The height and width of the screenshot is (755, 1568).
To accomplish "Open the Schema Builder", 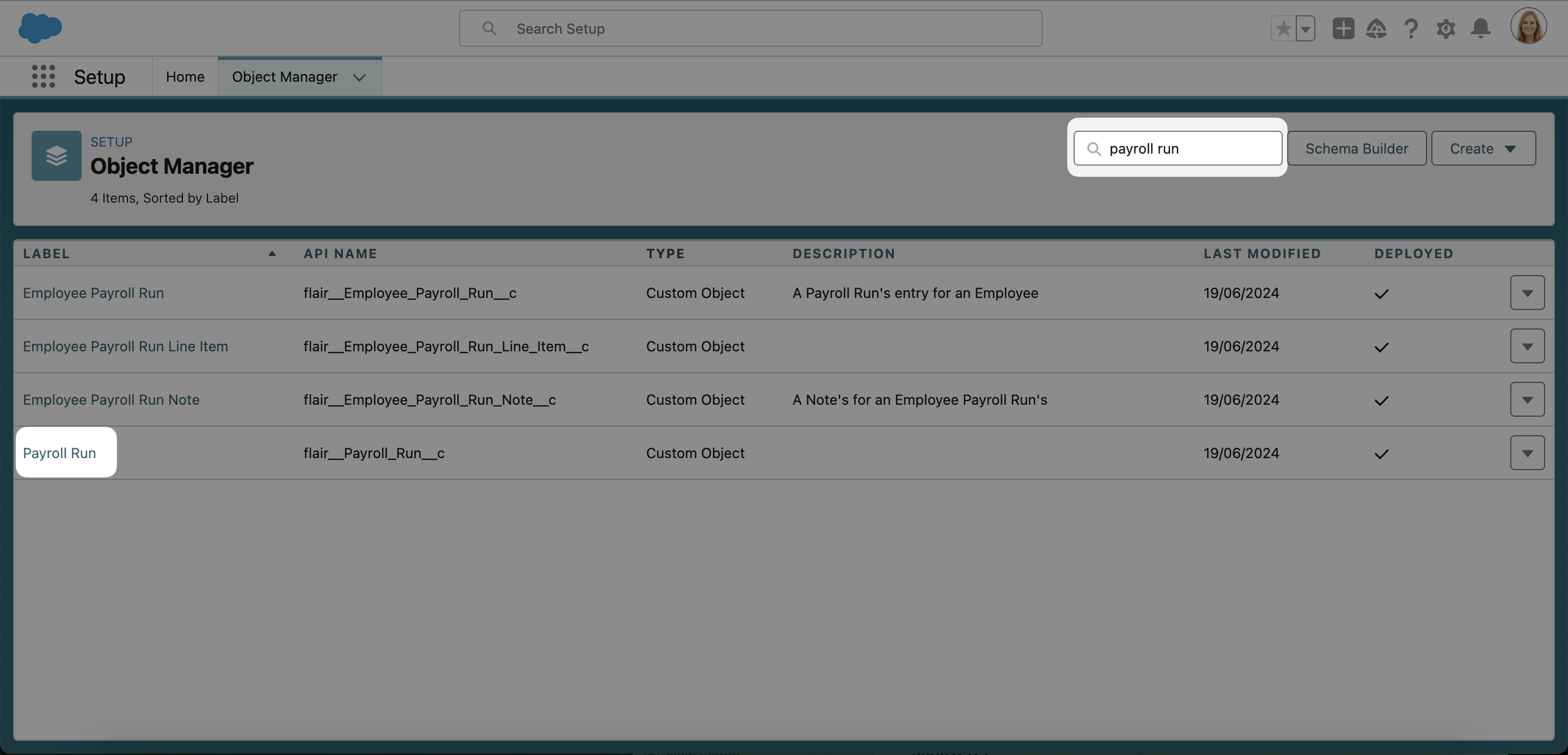I will click(x=1357, y=148).
